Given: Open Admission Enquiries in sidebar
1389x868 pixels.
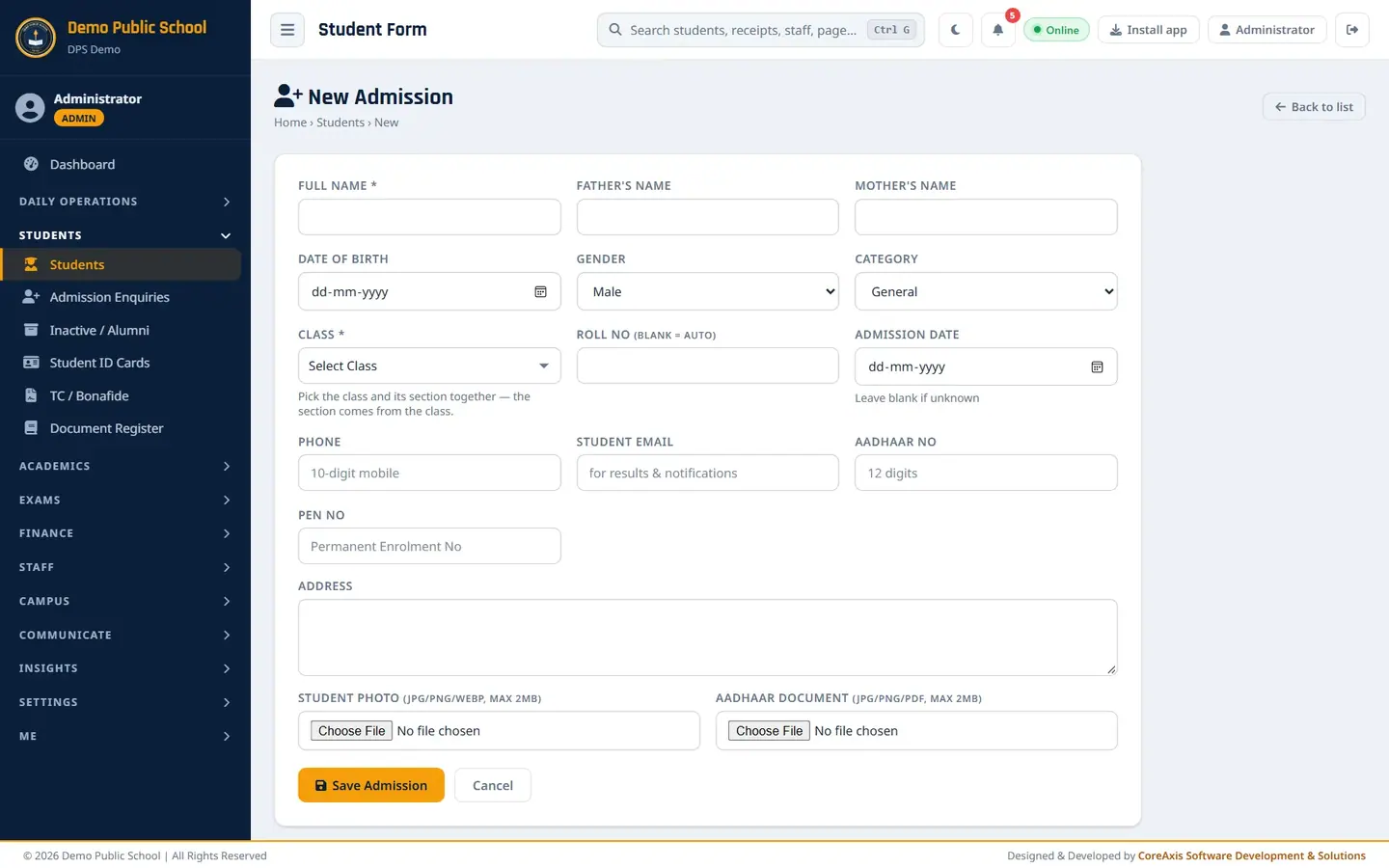Looking at the screenshot, I should tap(121, 297).
